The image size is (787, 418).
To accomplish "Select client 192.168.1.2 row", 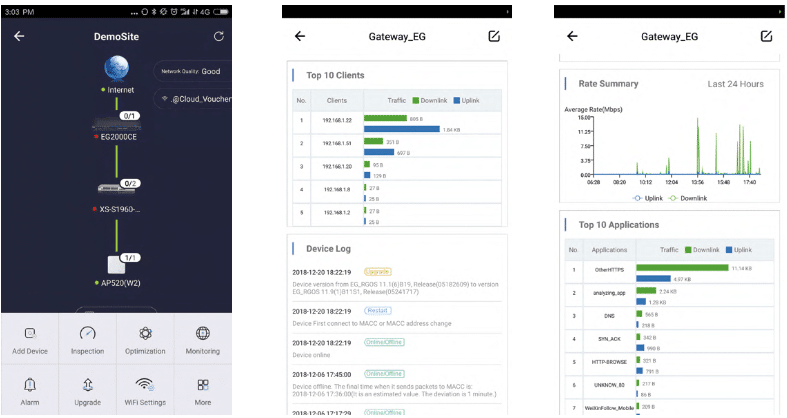I will [x=397, y=214].
